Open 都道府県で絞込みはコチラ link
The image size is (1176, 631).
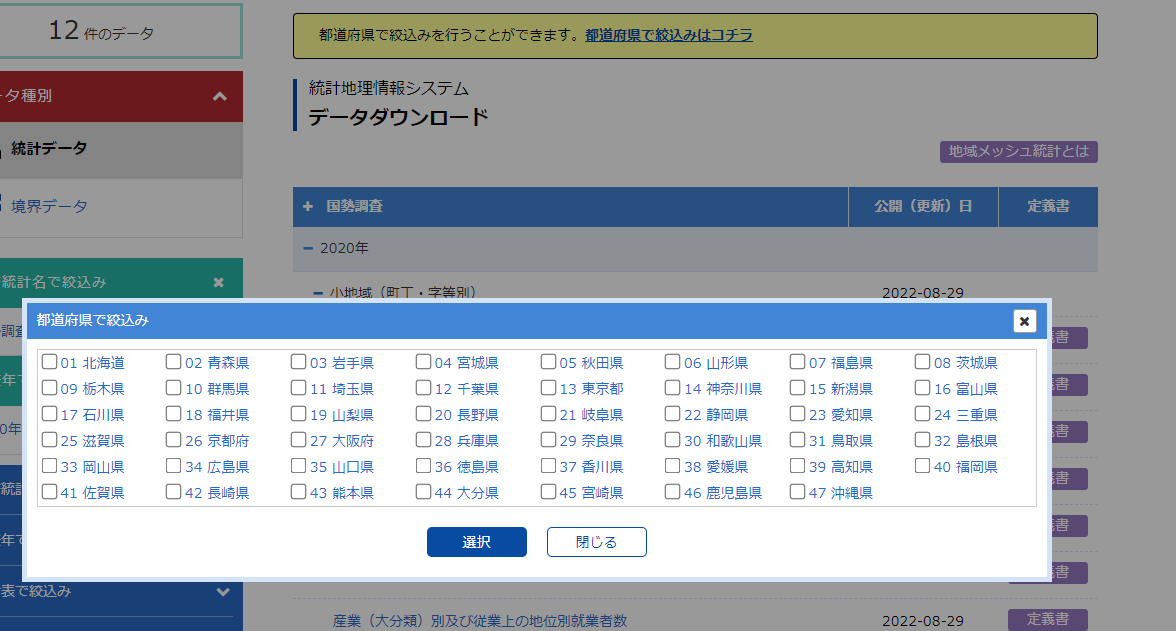coord(669,35)
